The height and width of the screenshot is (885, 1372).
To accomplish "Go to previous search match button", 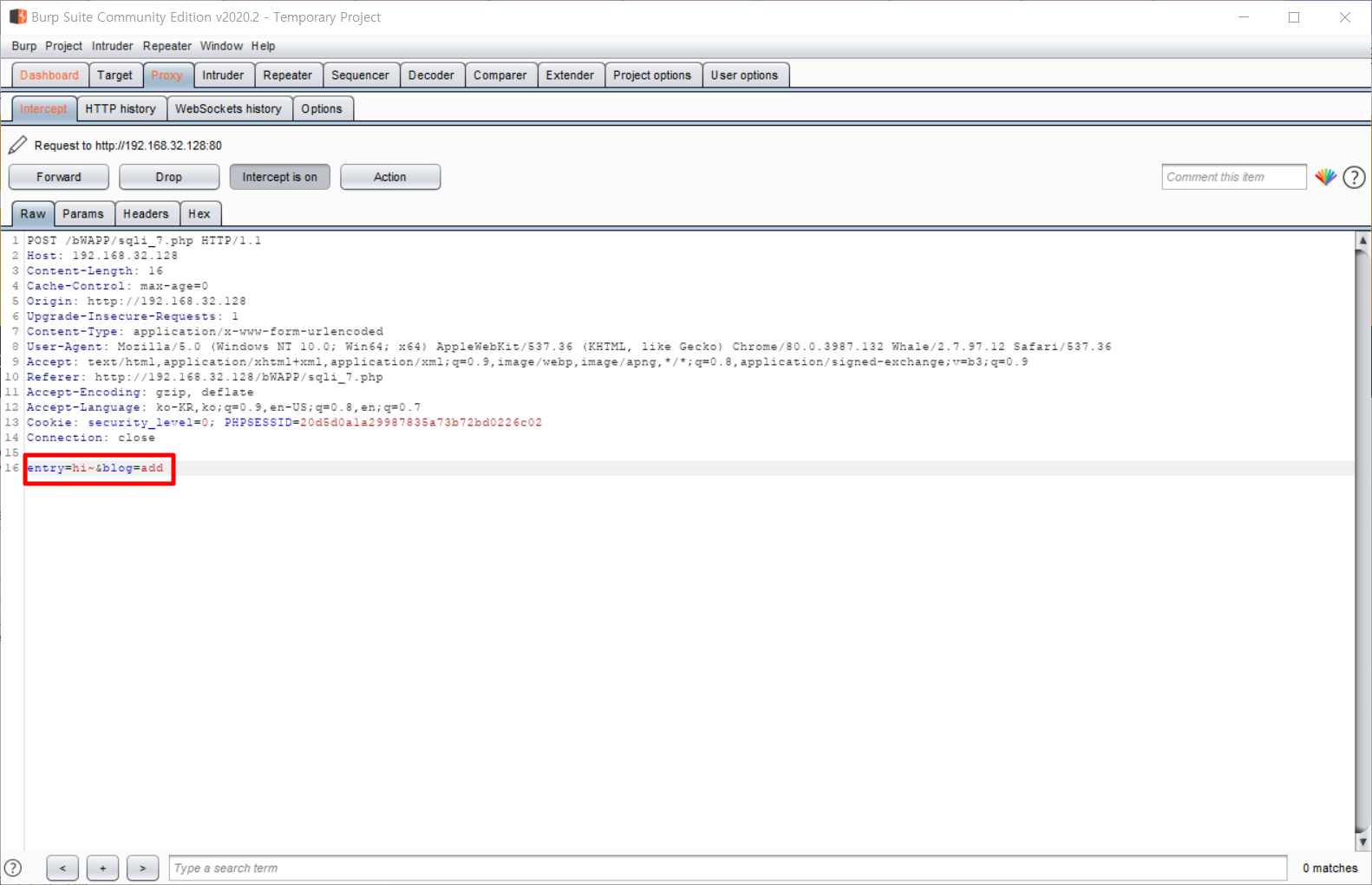I will 62,868.
